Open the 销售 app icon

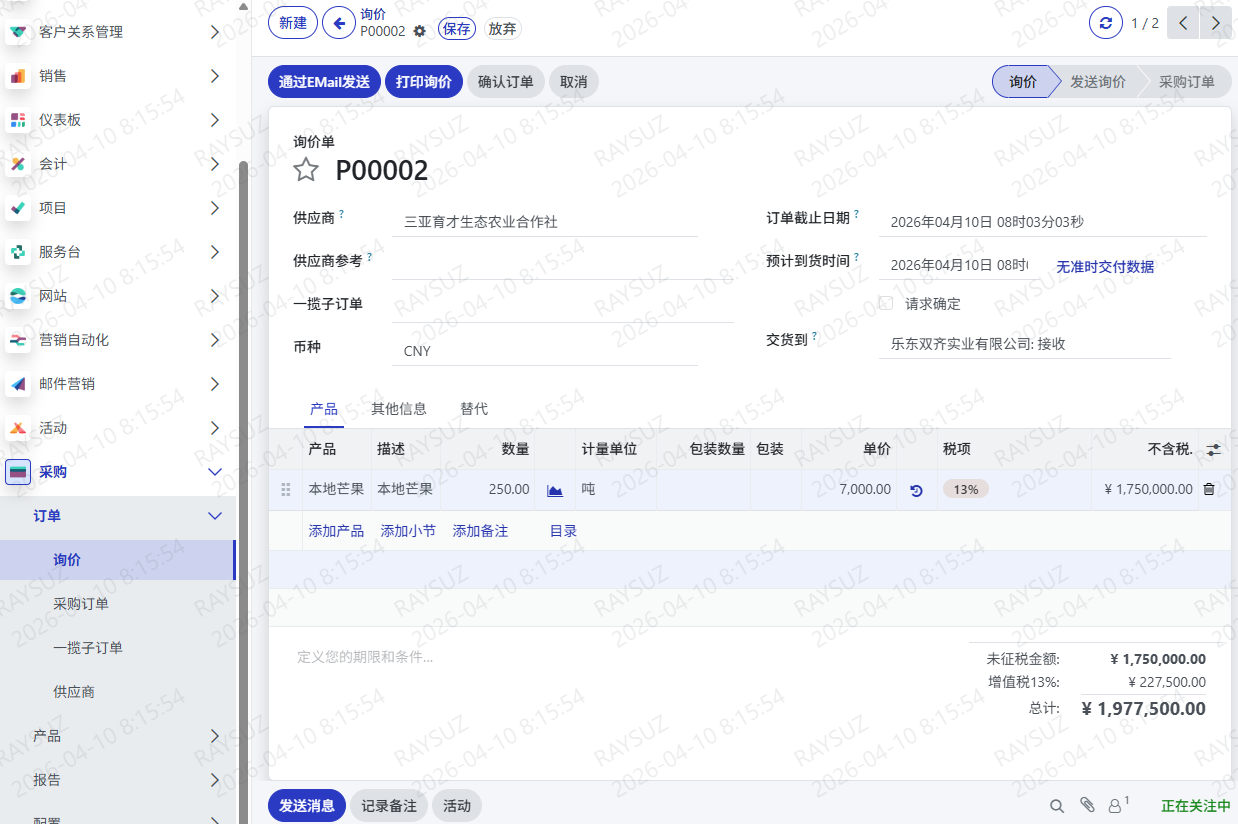18,76
